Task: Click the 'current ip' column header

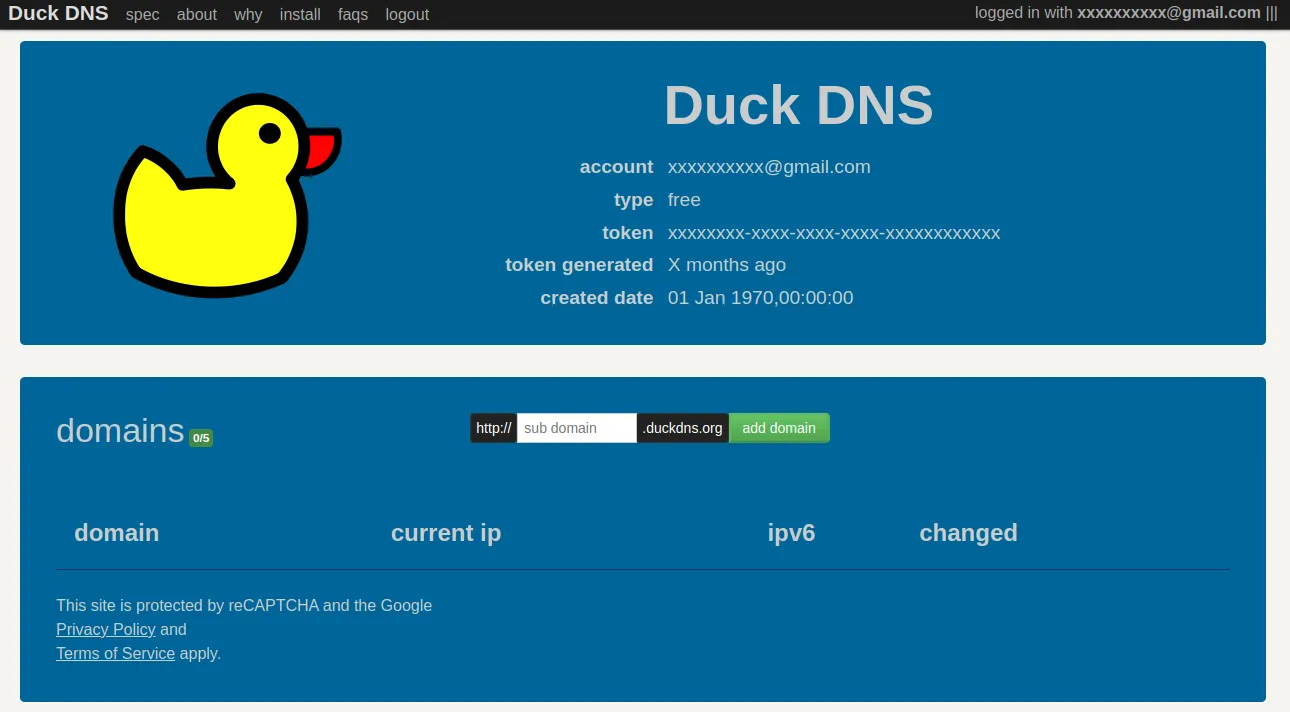Action: [x=446, y=533]
